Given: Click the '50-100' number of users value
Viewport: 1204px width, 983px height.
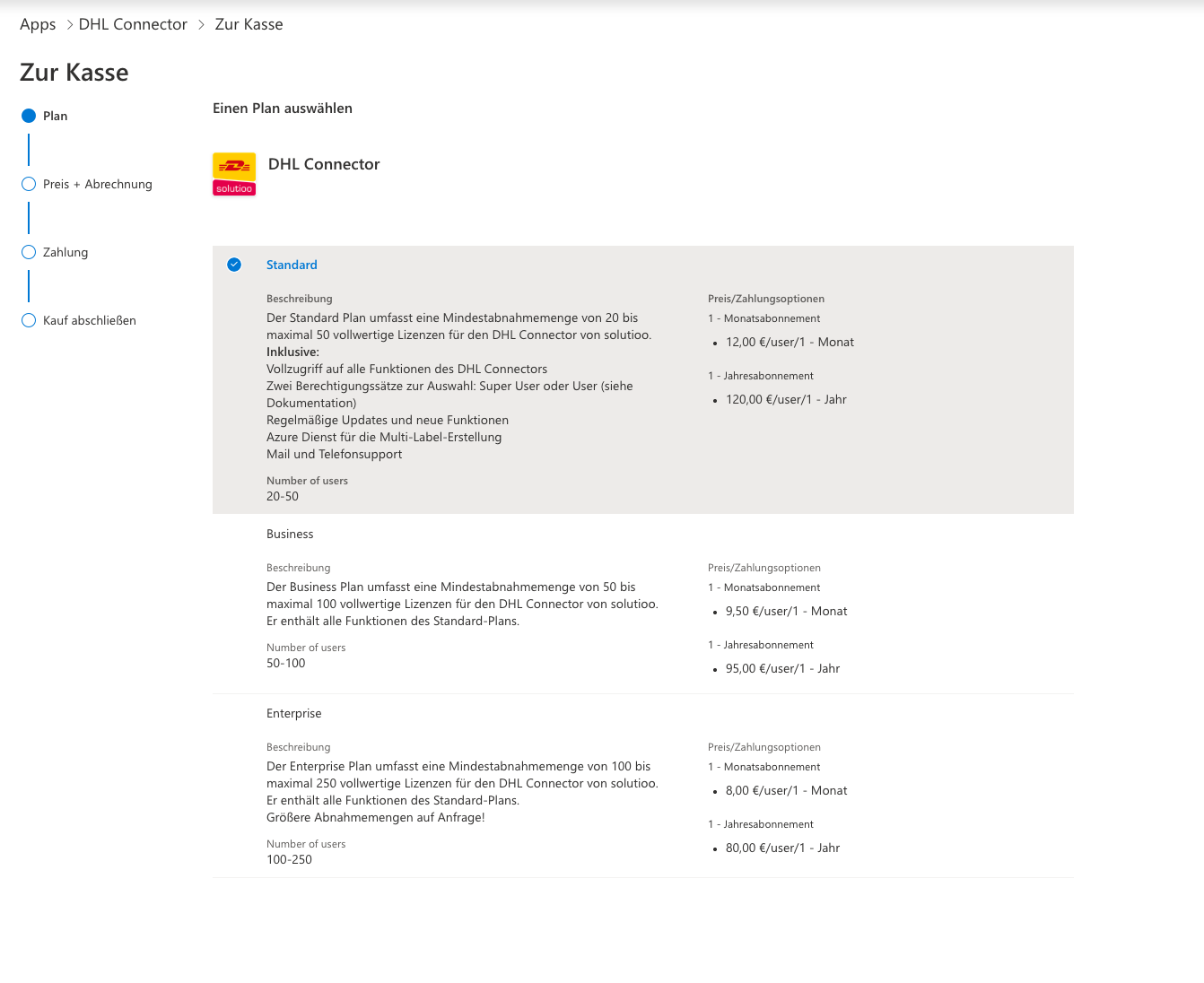Looking at the screenshot, I should click(x=286, y=663).
